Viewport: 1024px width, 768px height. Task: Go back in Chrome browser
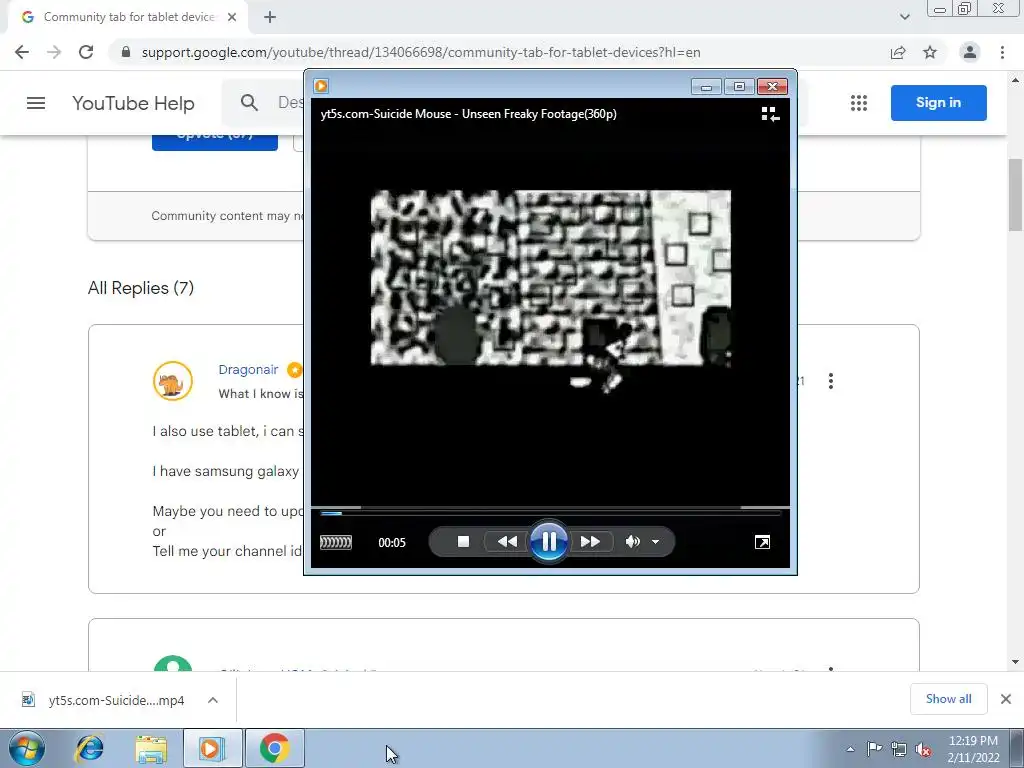(22, 52)
